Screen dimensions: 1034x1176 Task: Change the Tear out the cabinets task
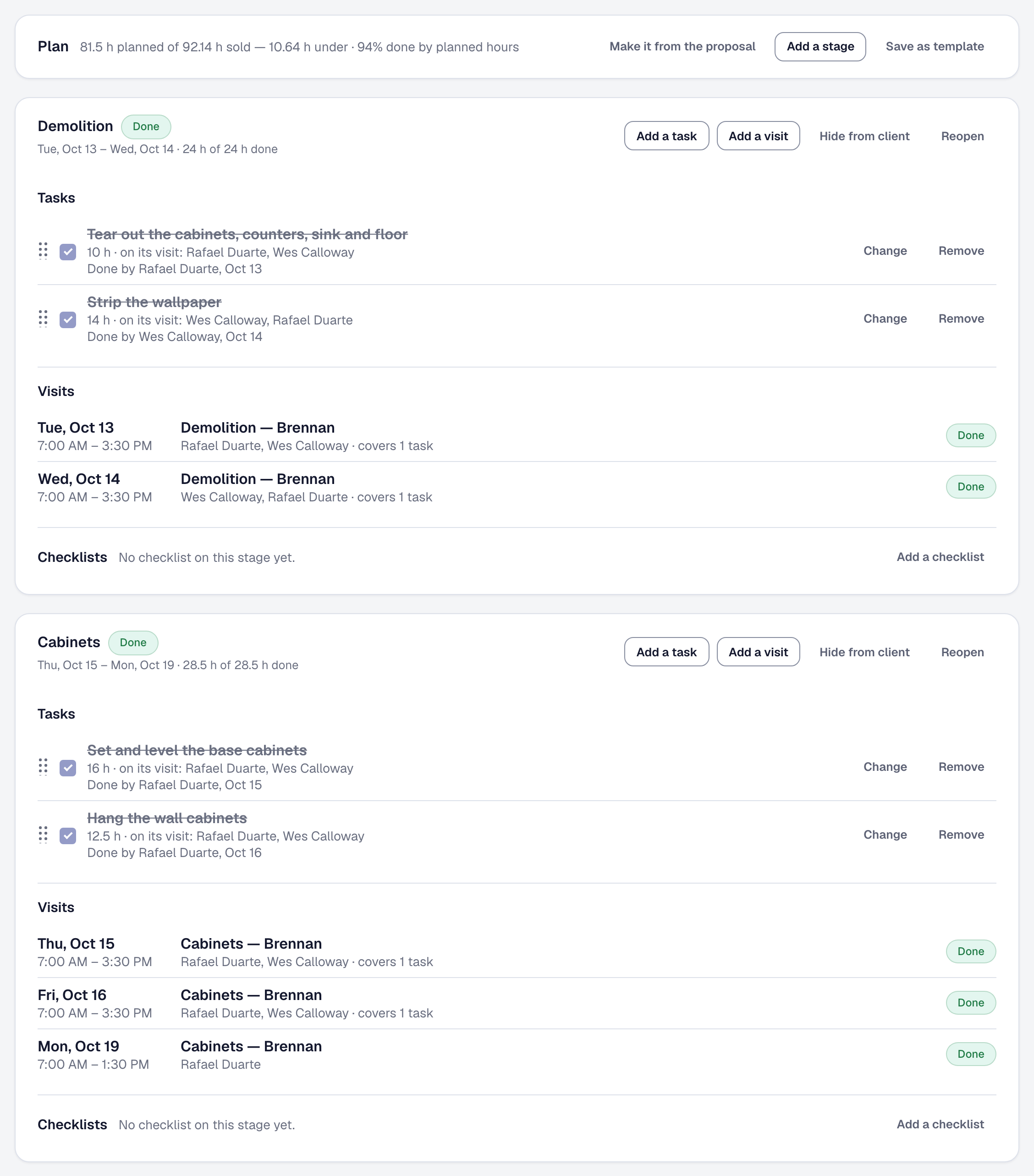(x=885, y=251)
